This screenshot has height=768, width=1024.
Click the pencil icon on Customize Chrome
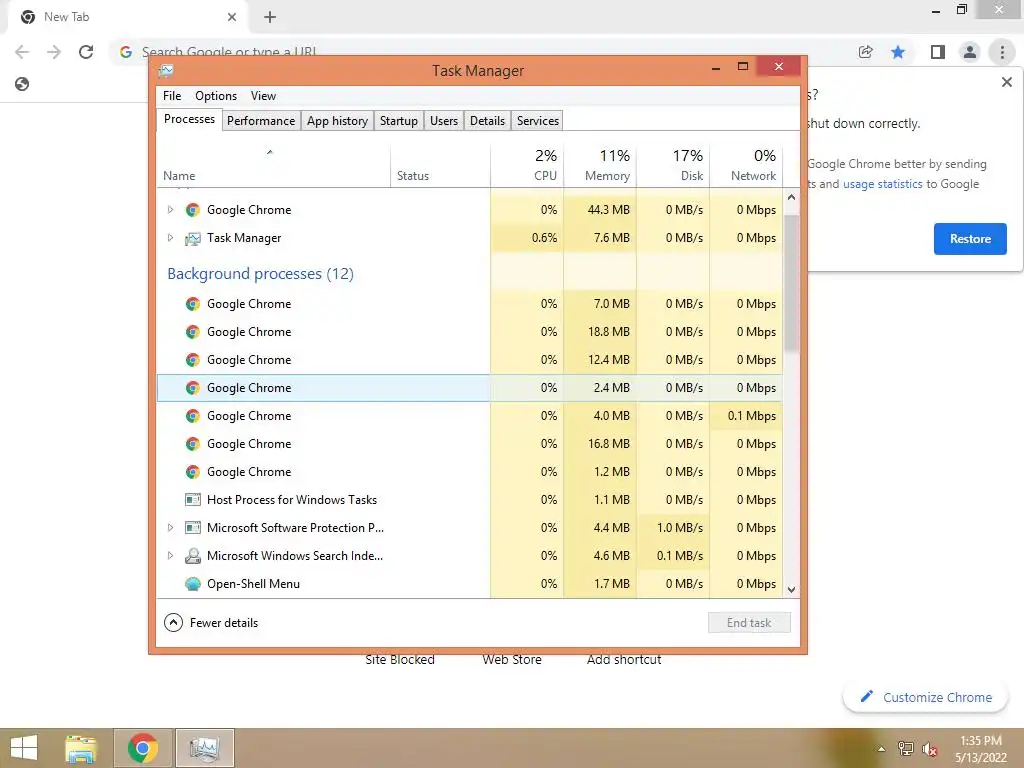(867, 696)
